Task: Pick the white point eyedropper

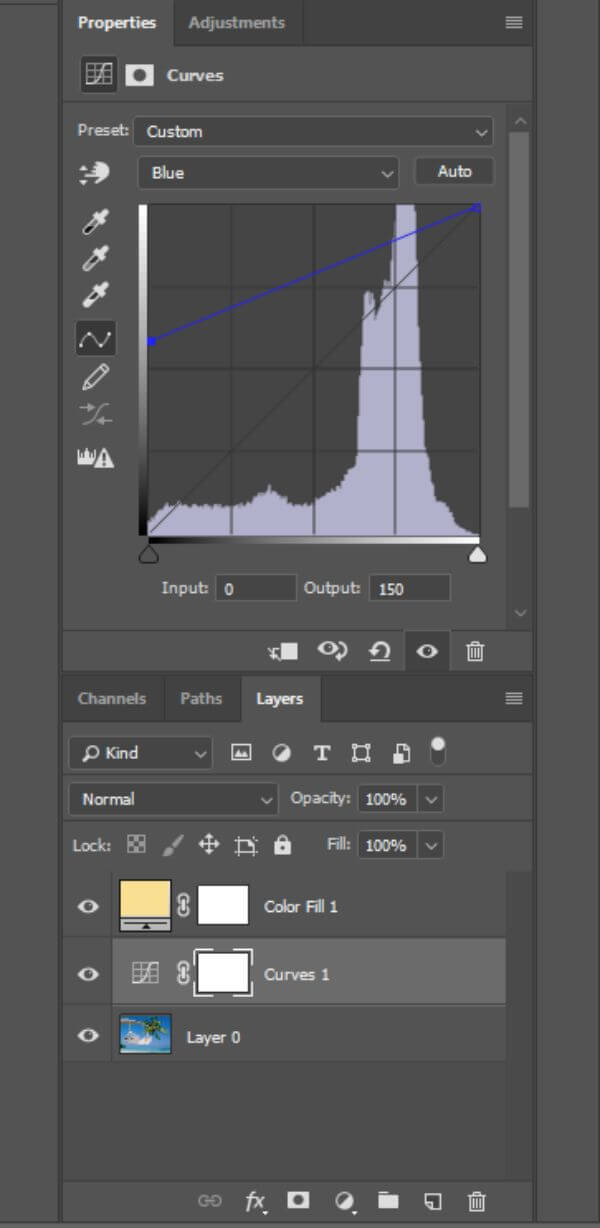Action: click(94, 296)
